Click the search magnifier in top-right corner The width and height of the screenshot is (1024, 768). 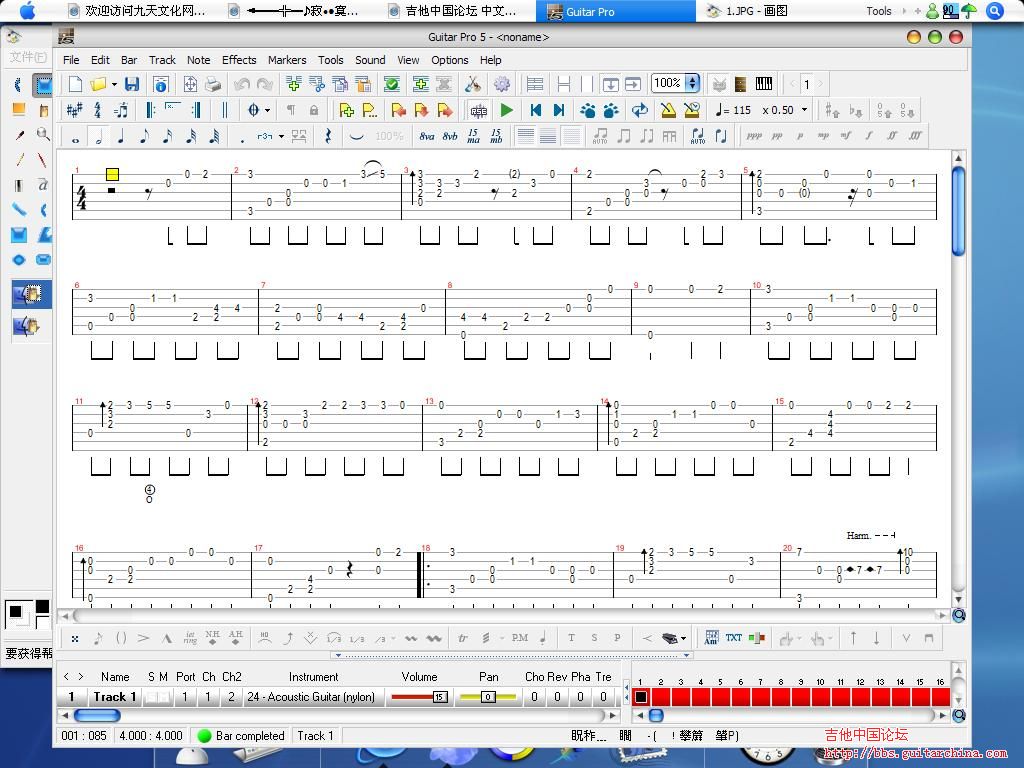[x=995, y=11]
